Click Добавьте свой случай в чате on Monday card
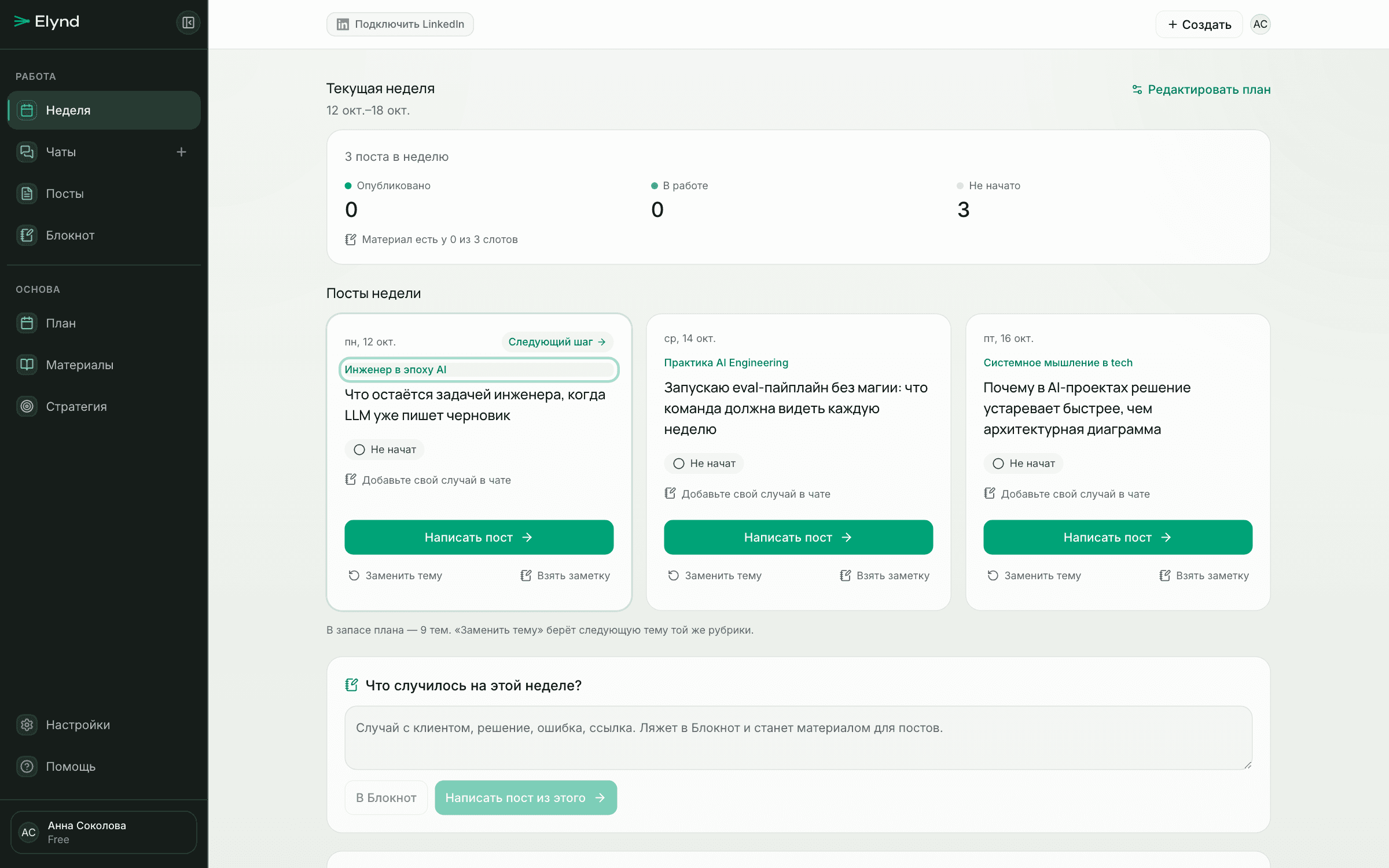 (428, 480)
